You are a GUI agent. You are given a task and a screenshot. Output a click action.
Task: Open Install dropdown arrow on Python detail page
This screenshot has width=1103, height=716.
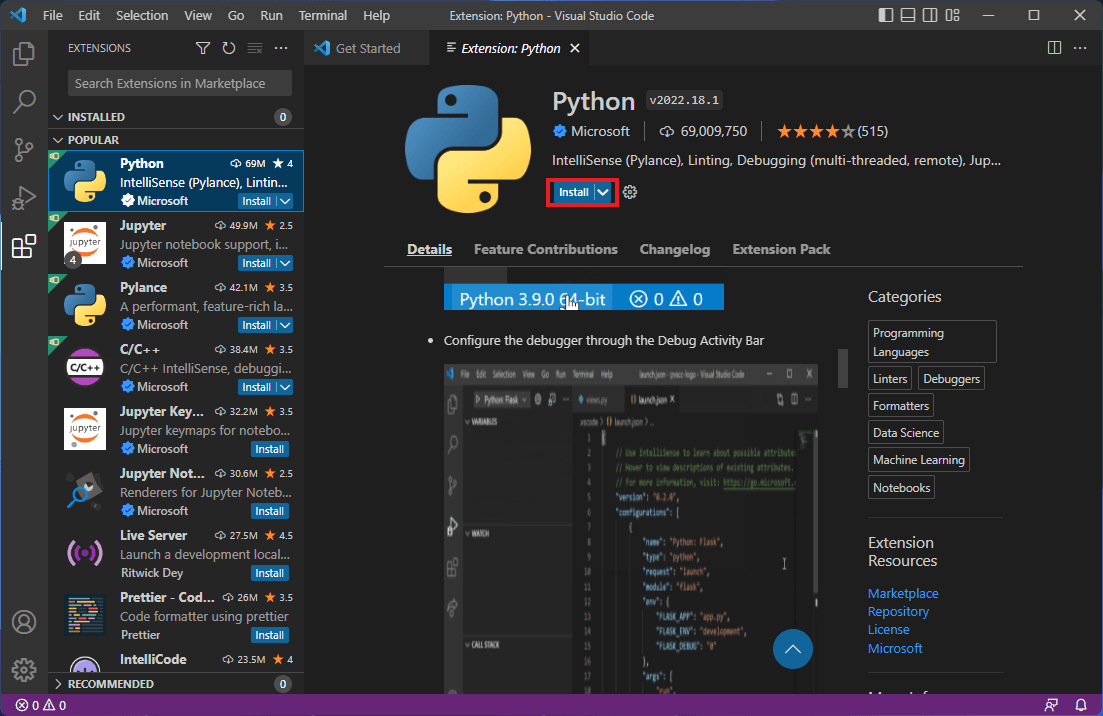click(604, 192)
